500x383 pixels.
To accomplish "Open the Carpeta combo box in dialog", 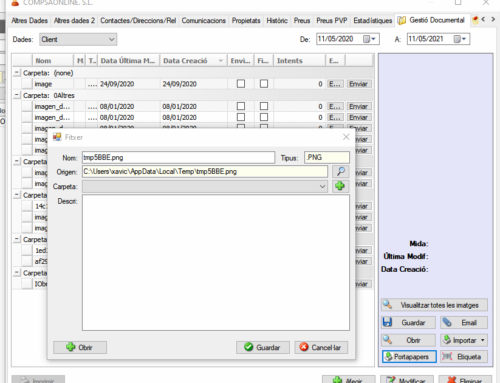I will pos(205,186).
